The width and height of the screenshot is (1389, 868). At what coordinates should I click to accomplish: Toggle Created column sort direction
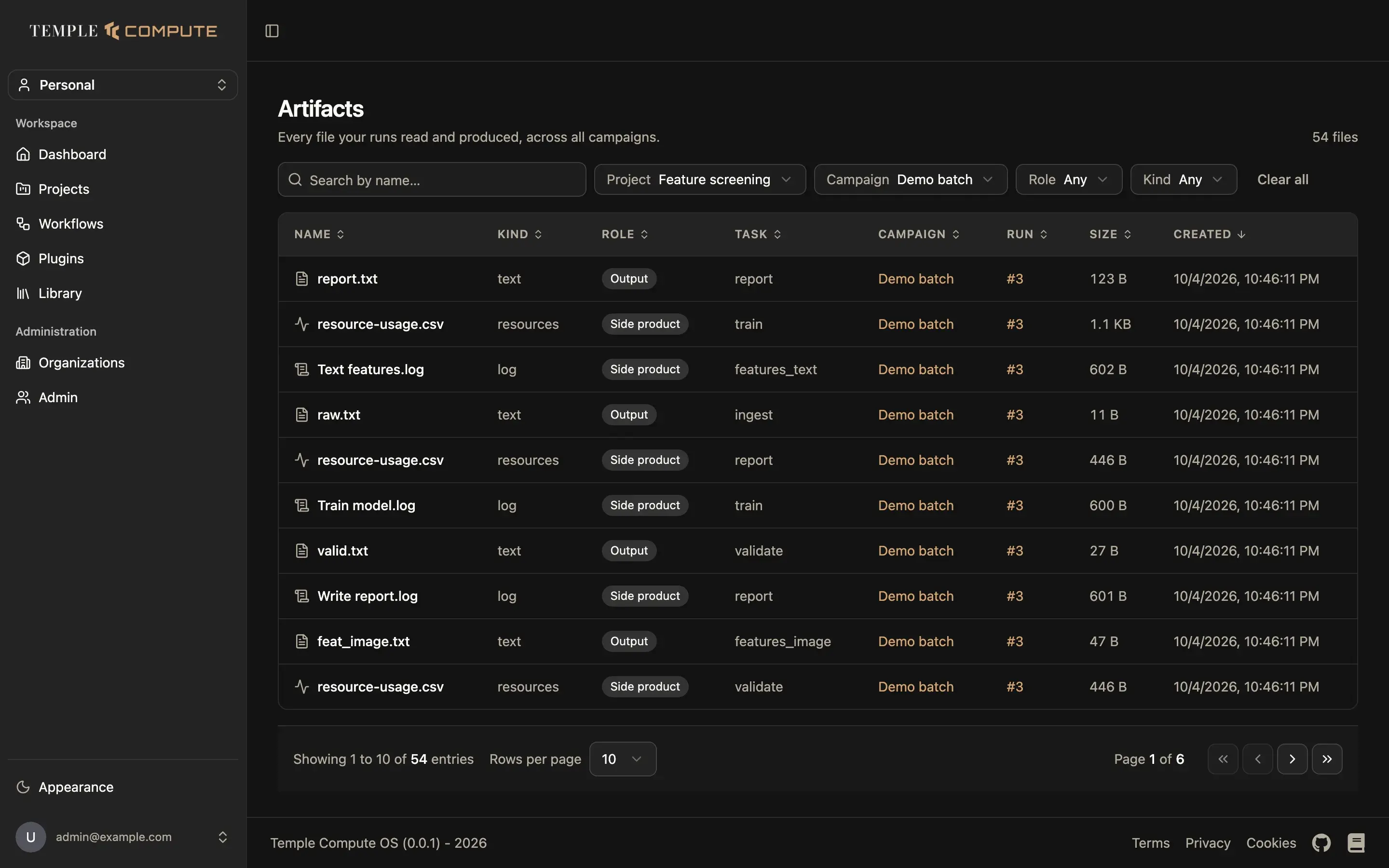click(1210, 234)
